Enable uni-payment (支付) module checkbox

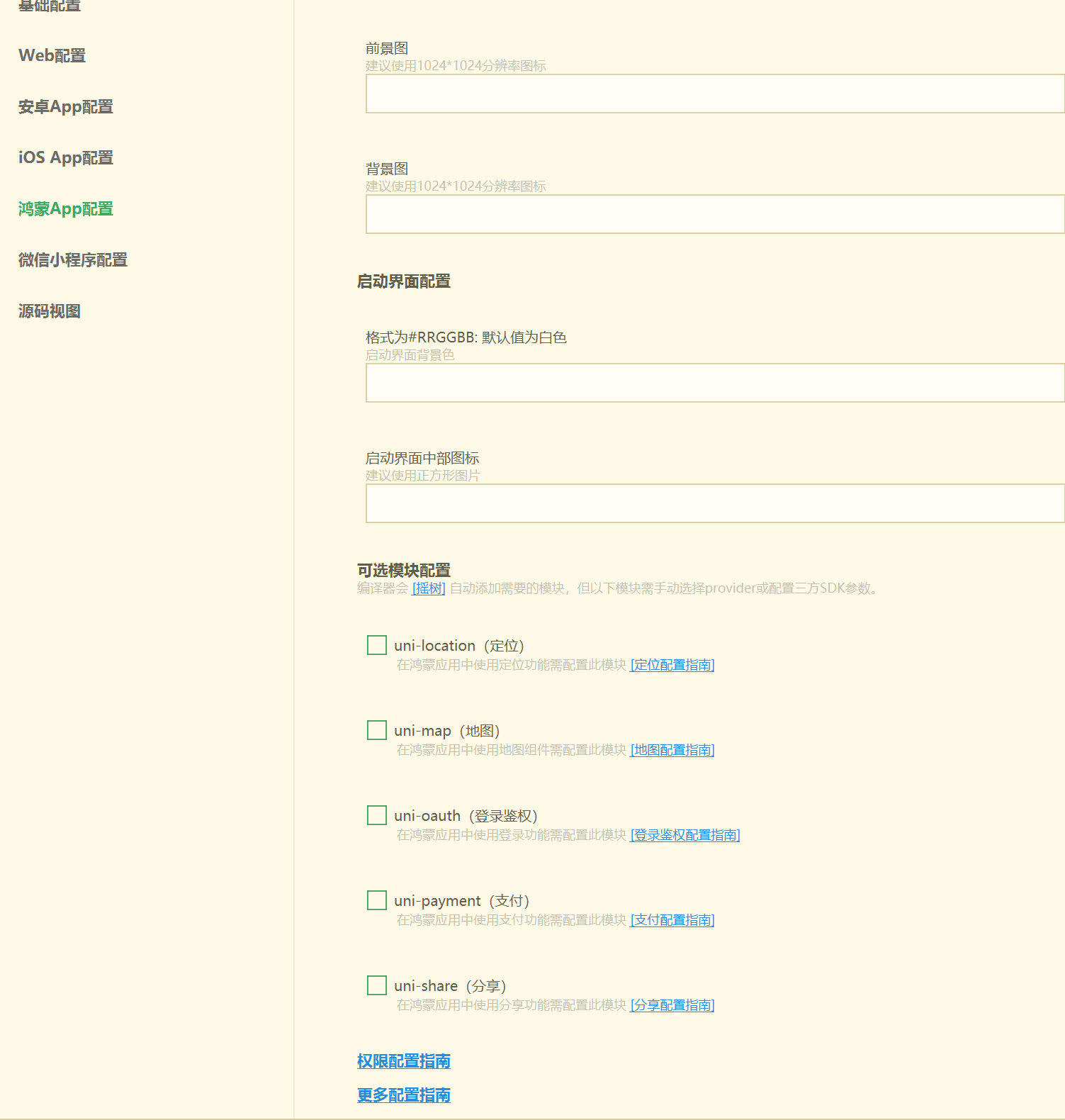pos(377,900)
